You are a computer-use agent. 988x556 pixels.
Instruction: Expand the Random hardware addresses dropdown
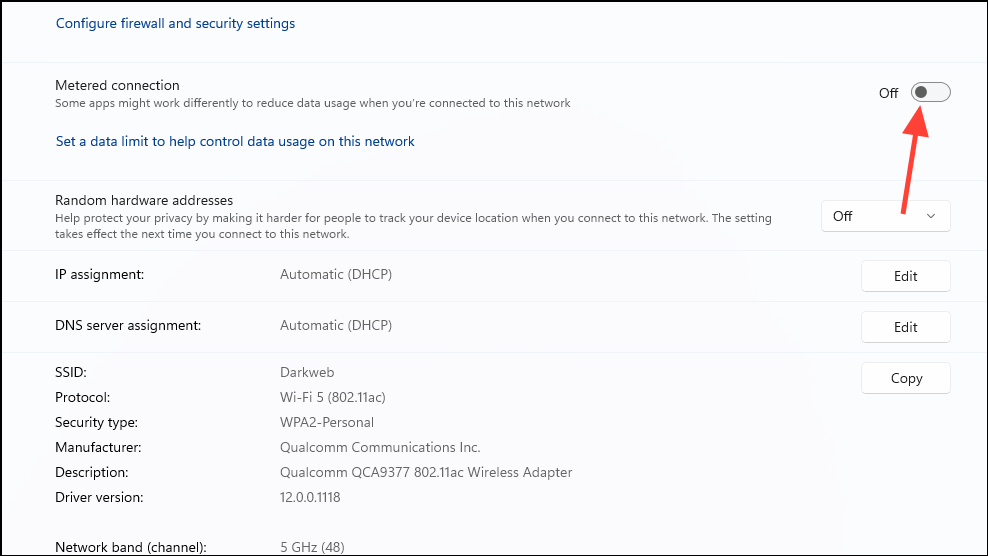[885, 216]
